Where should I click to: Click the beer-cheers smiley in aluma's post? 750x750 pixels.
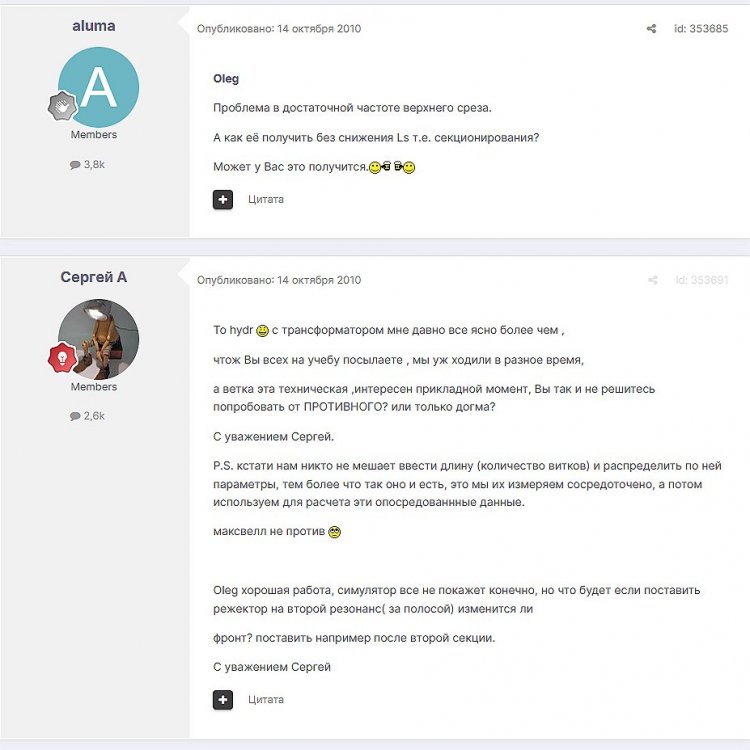(x=392, y=167)
